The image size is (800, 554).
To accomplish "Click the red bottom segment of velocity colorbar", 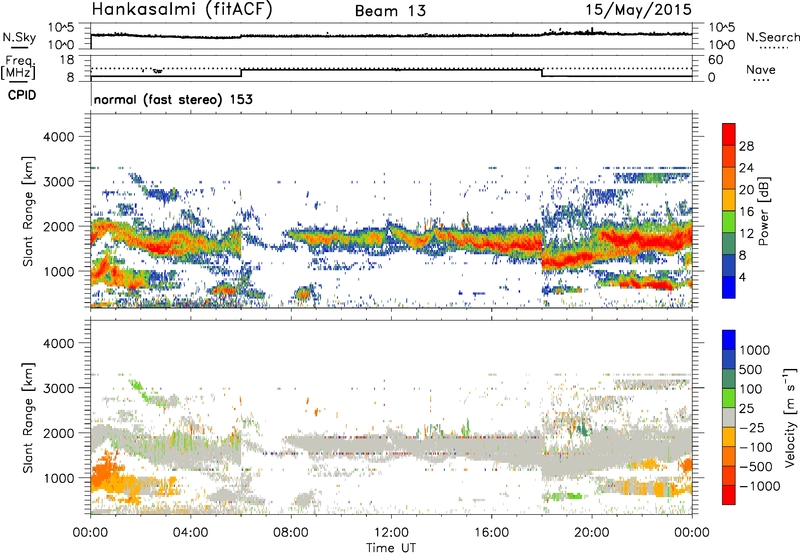I will click(x=729, y=495).
